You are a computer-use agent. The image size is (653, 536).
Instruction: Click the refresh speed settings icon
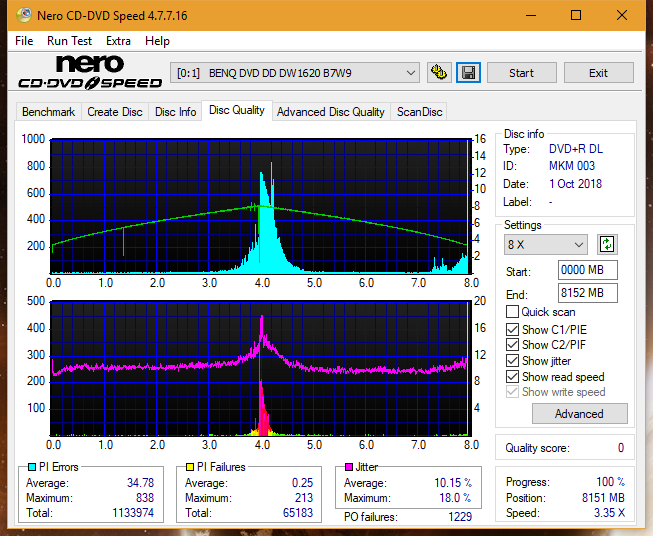[607, 244]
